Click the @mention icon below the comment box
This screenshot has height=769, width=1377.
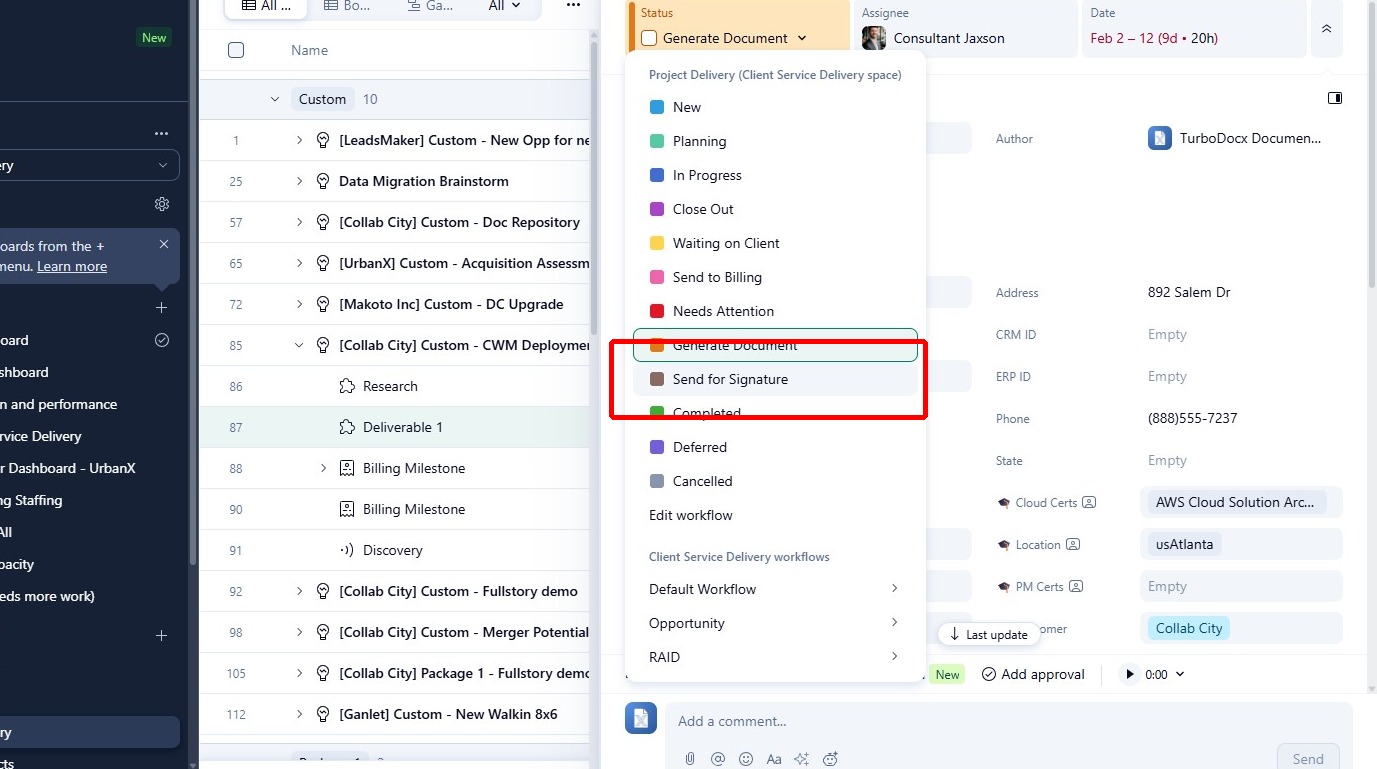[x=717, y=758]
